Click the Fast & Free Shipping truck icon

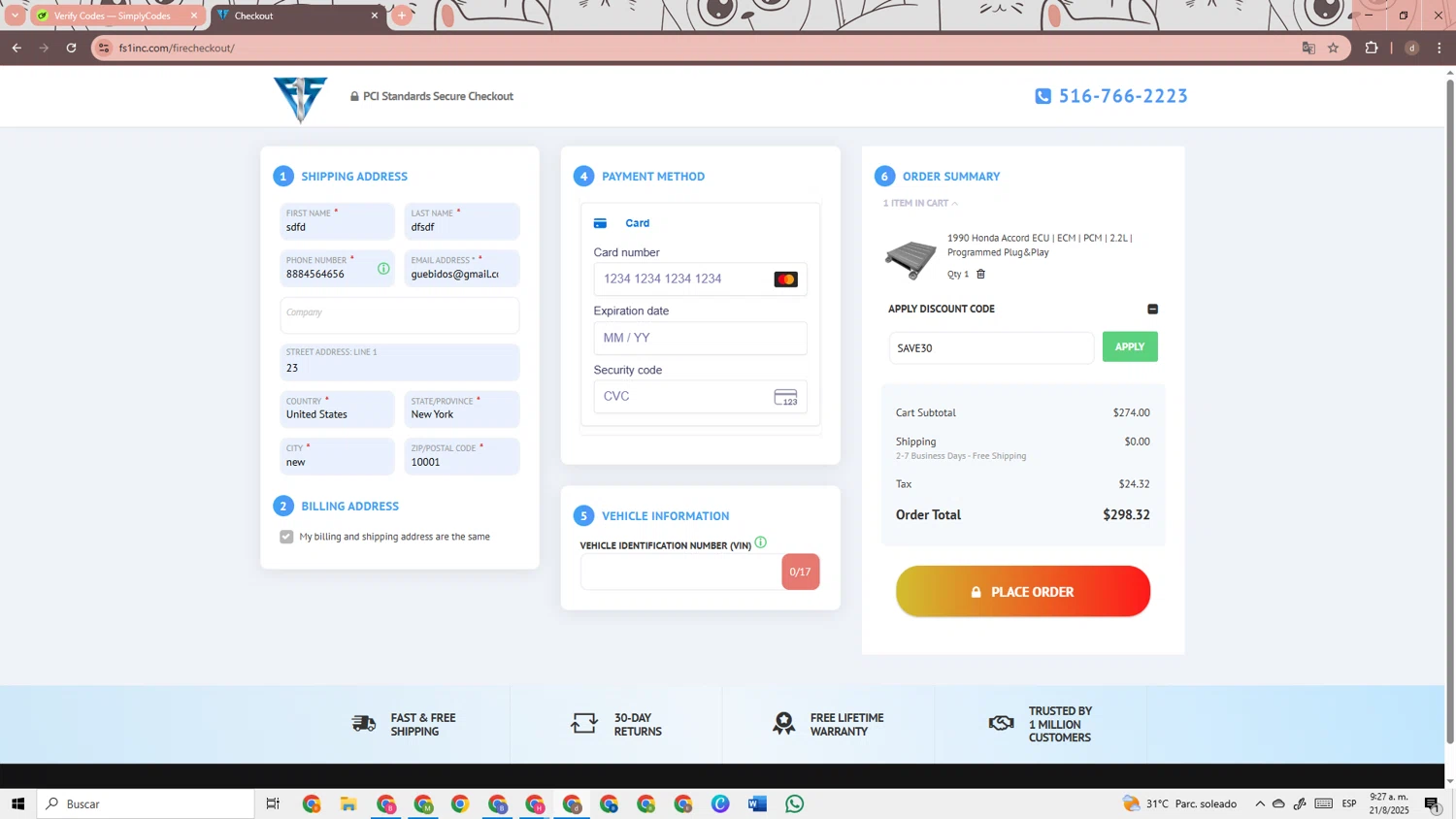pyautogui.click(x=364, y=724)
